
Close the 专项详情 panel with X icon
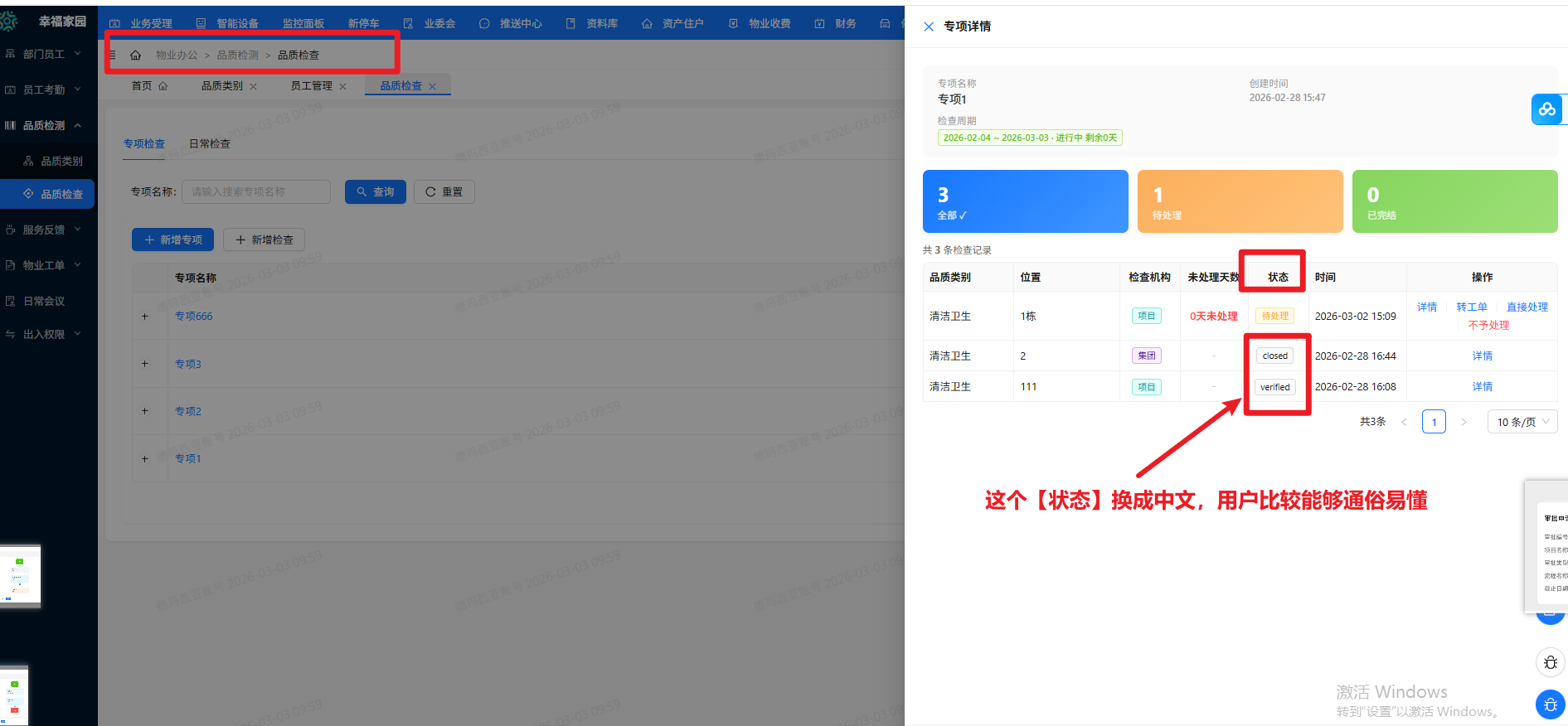point(929,27)
